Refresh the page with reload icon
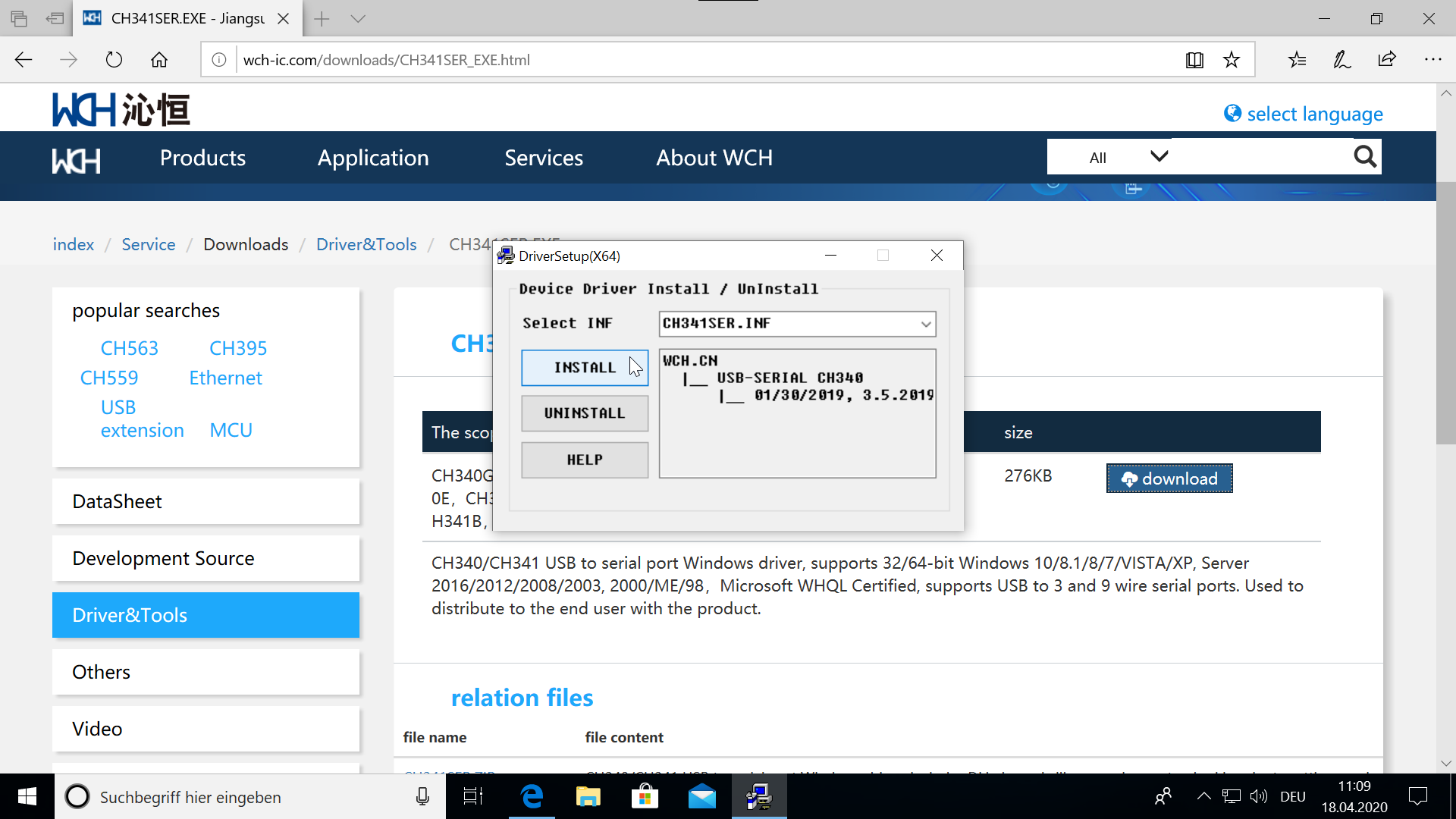The height and width of the screenshot is (819, 1456). tap(114, 60)
